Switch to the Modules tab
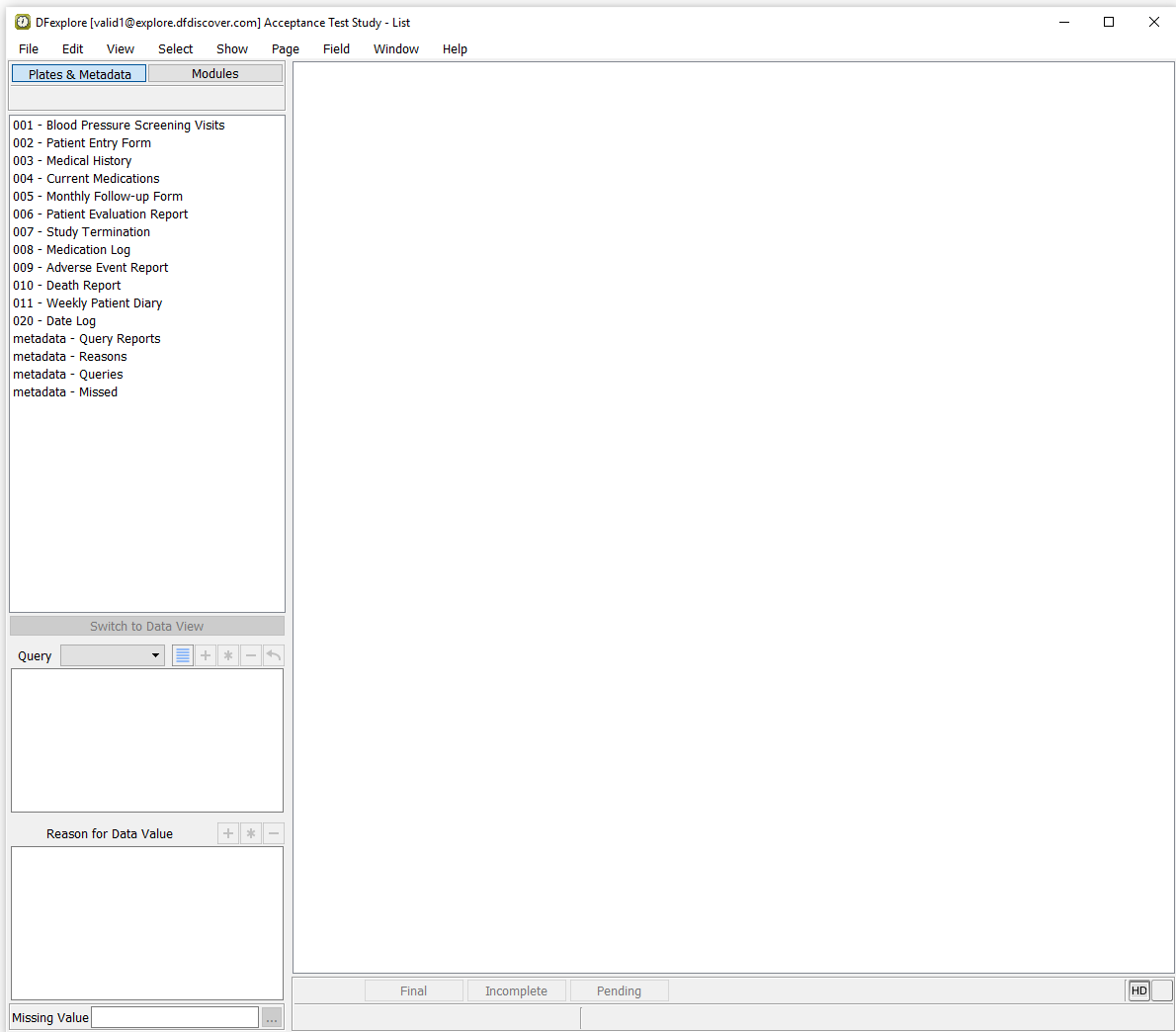Image resolution: width=1176 pixels, height=1032 pixels. point(214,73)
